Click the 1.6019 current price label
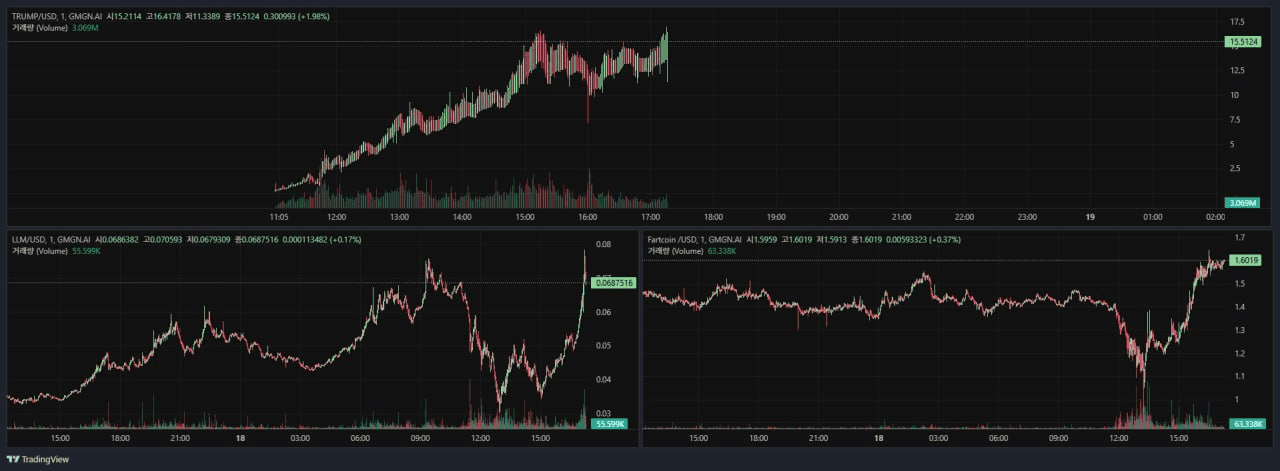The height and width of the screenshot is (471, 1280). pos(1245,260)
